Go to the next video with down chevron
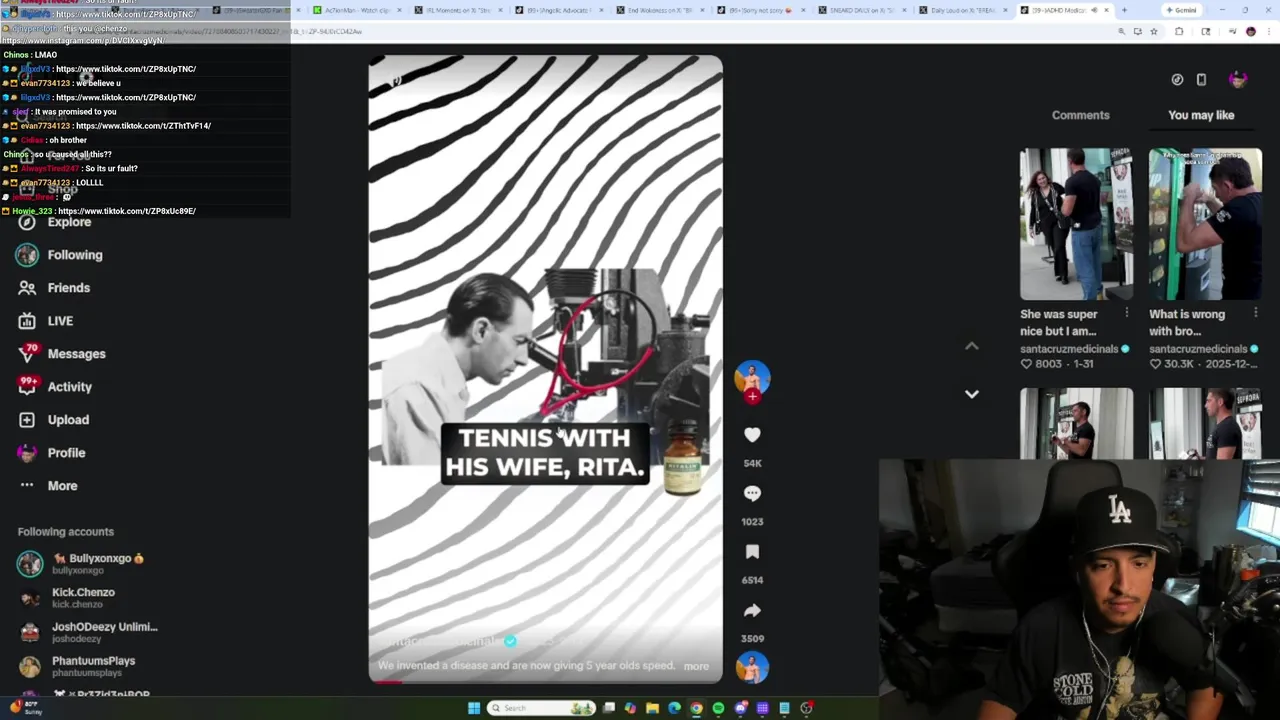The height and width of the screenshot is (720, 1280). [971, 394]
